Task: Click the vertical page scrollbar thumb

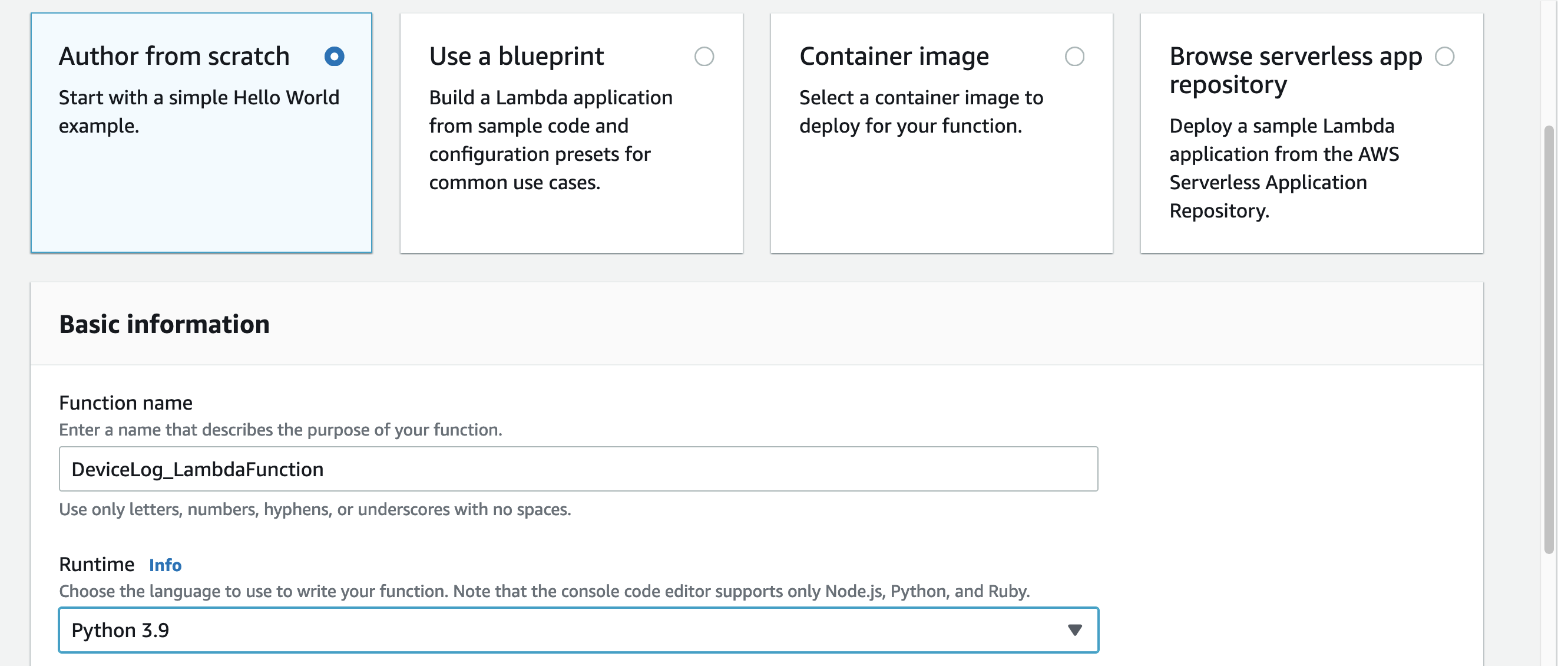Action: point(1549,339)
